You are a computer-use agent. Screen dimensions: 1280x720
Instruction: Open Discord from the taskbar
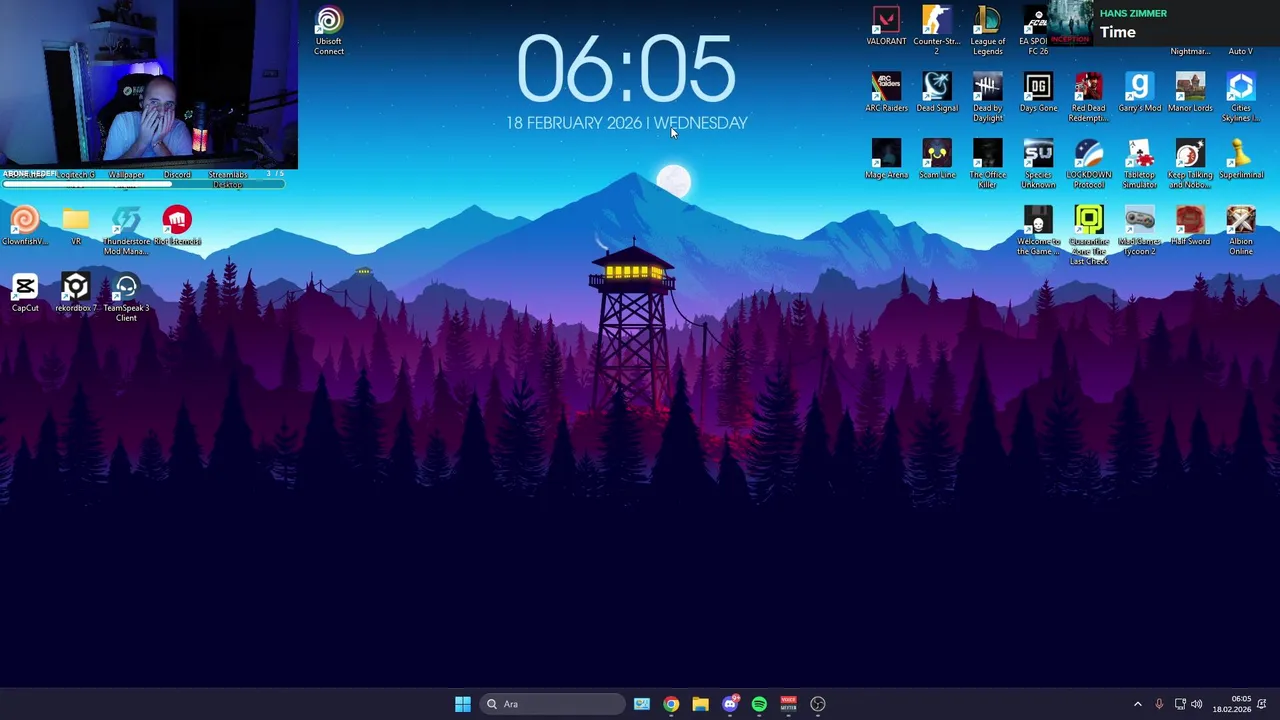click(x=730, y=704)
